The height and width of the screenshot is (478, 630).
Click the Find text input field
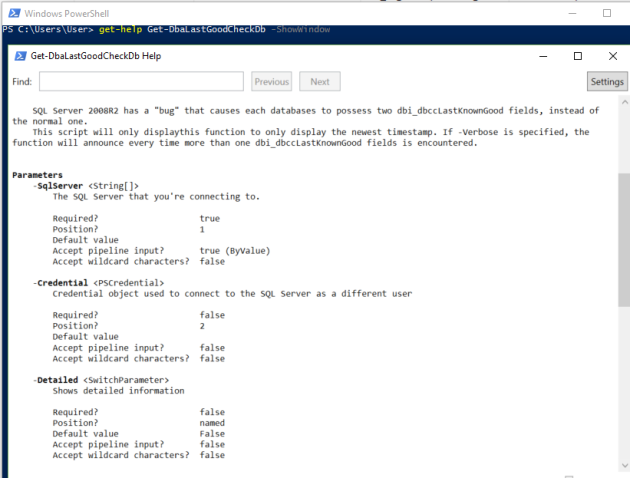pos(141,82)
